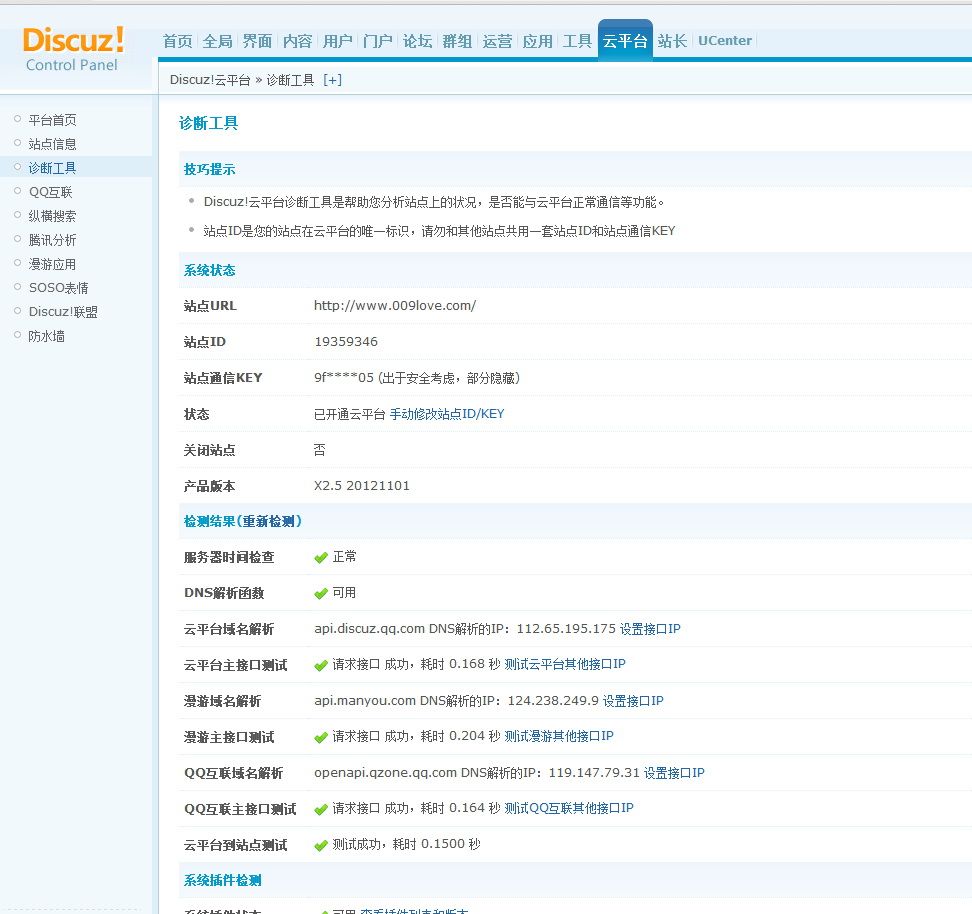Image resolution: width=972 pixels, height=914 pixels.
Task: Open 腾讯分析 in sidebar
Action: (x=53, y=240)
